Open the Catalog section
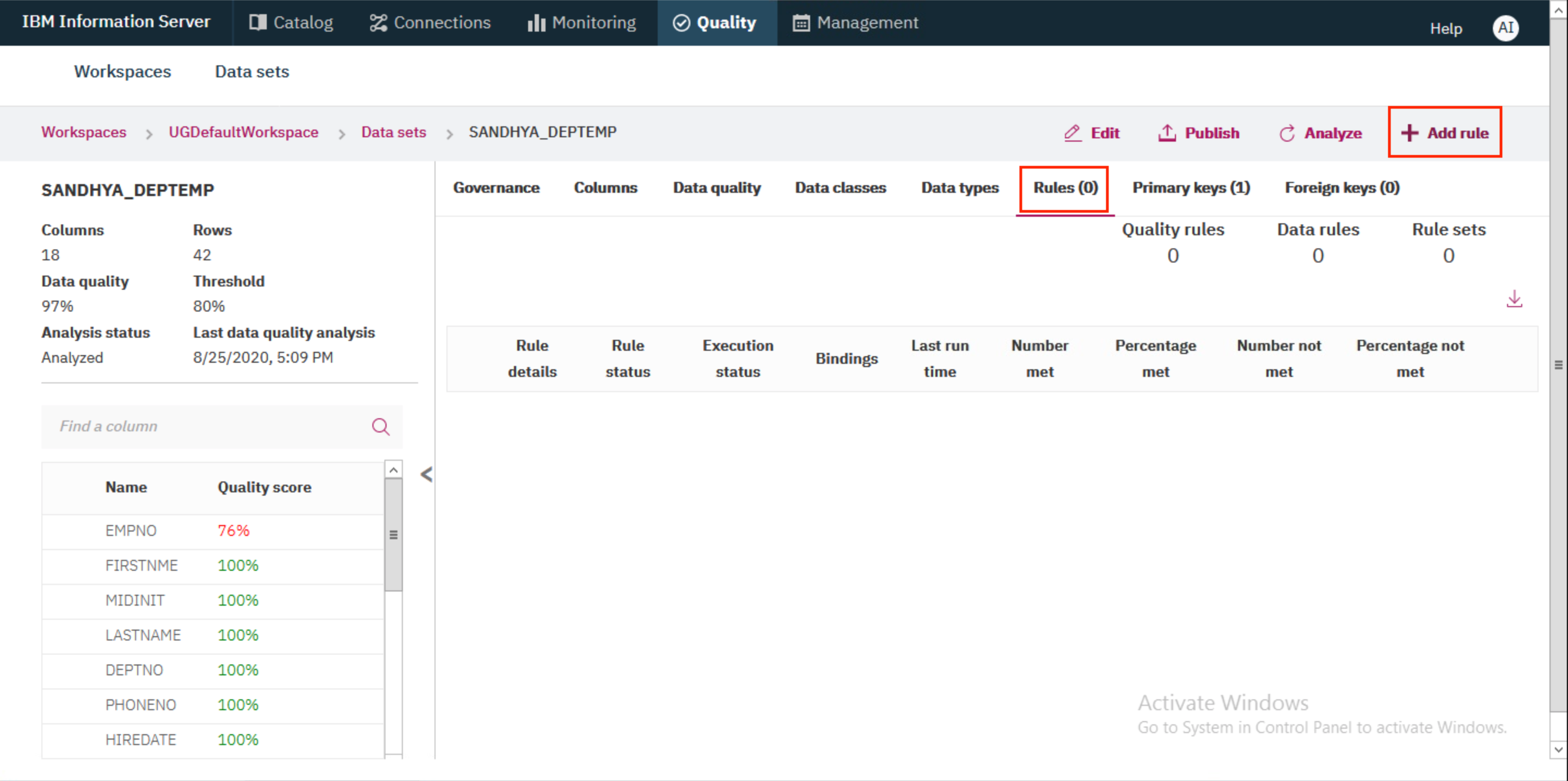The width and height of the screenshot is (1568, 781). [x=291, y=22]
